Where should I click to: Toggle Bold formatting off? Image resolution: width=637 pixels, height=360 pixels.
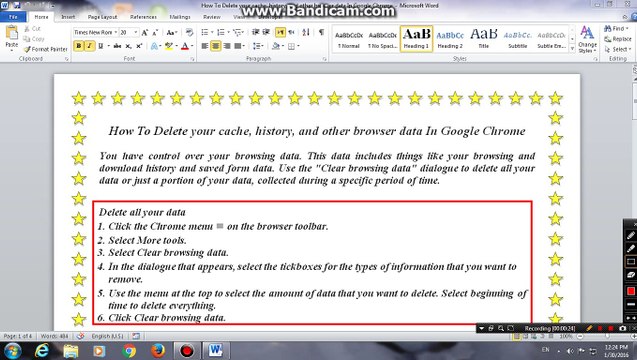pyautogui.click(x=78, y=46)
